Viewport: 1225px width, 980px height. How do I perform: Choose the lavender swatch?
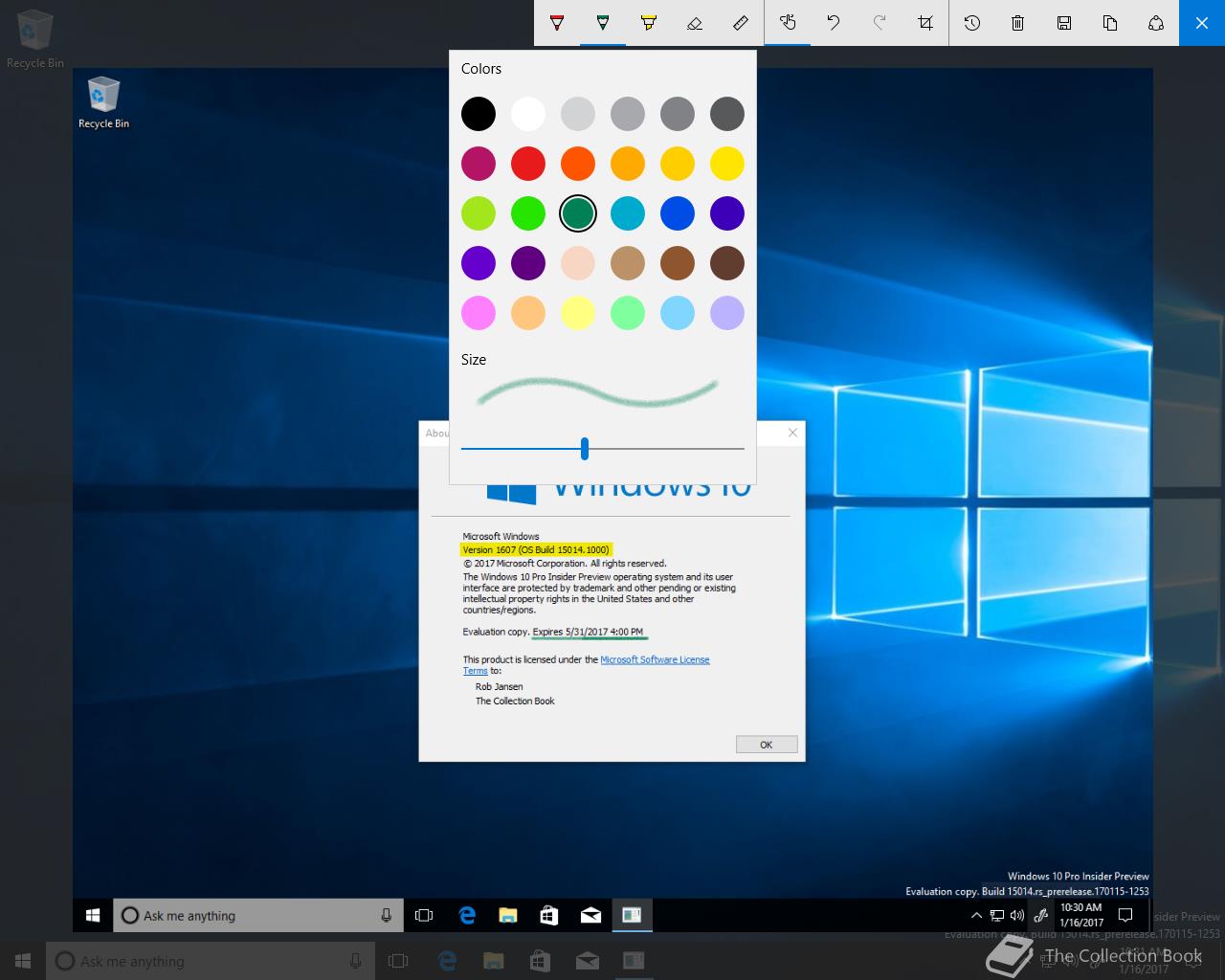[727, 313]
